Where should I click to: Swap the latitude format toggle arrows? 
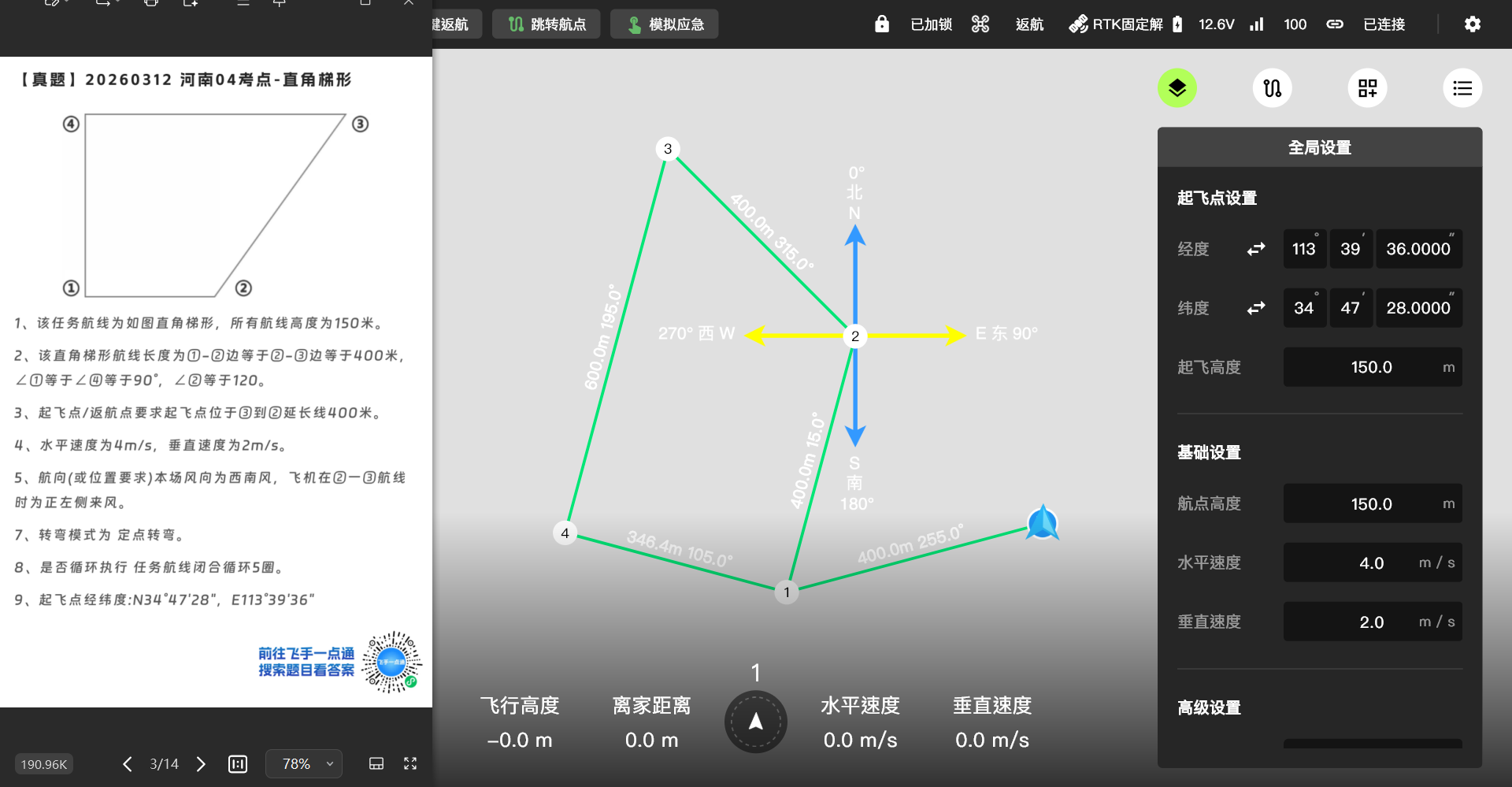point(1256,308)
